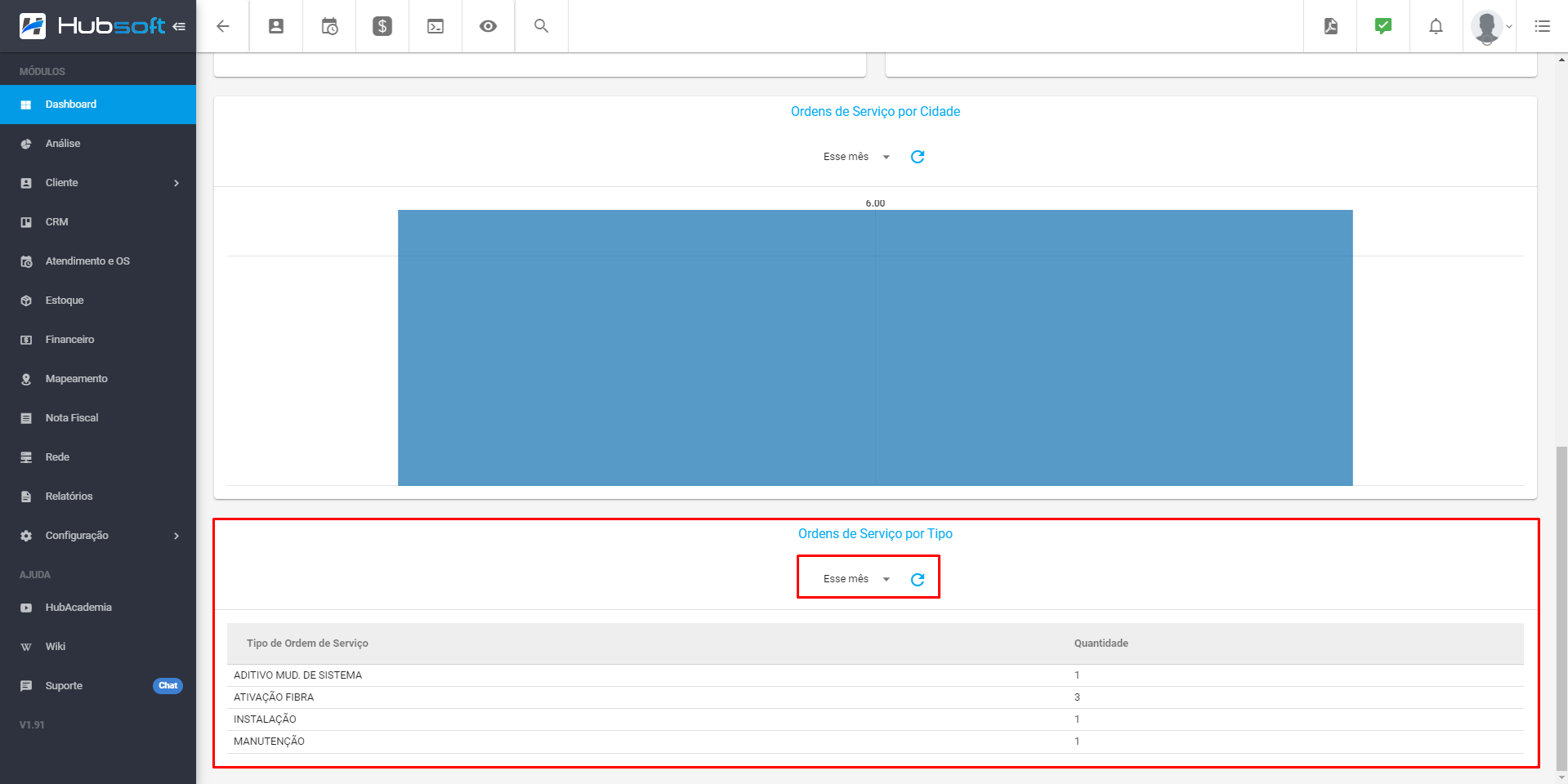Open Atendimento e OS module
Screen dimensions: 1568x784
(98, 261)
